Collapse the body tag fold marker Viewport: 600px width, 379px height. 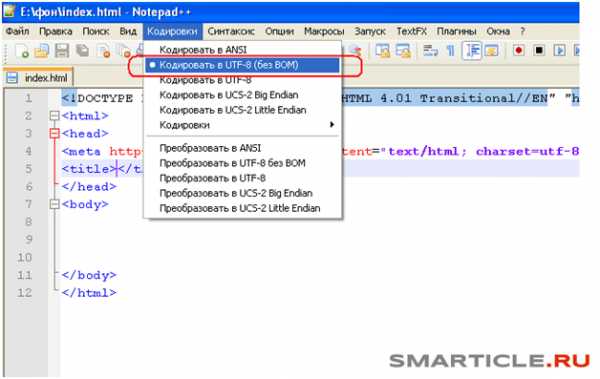(x=55, y=204)
